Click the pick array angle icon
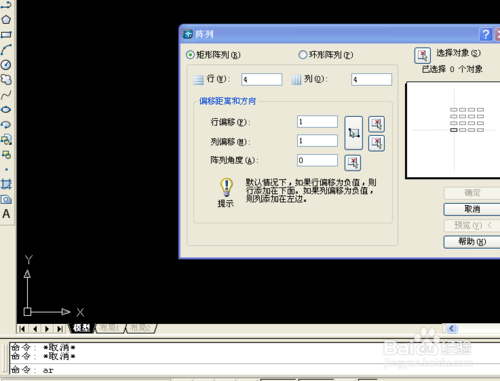The image size is (500, 381). point(353,163)
